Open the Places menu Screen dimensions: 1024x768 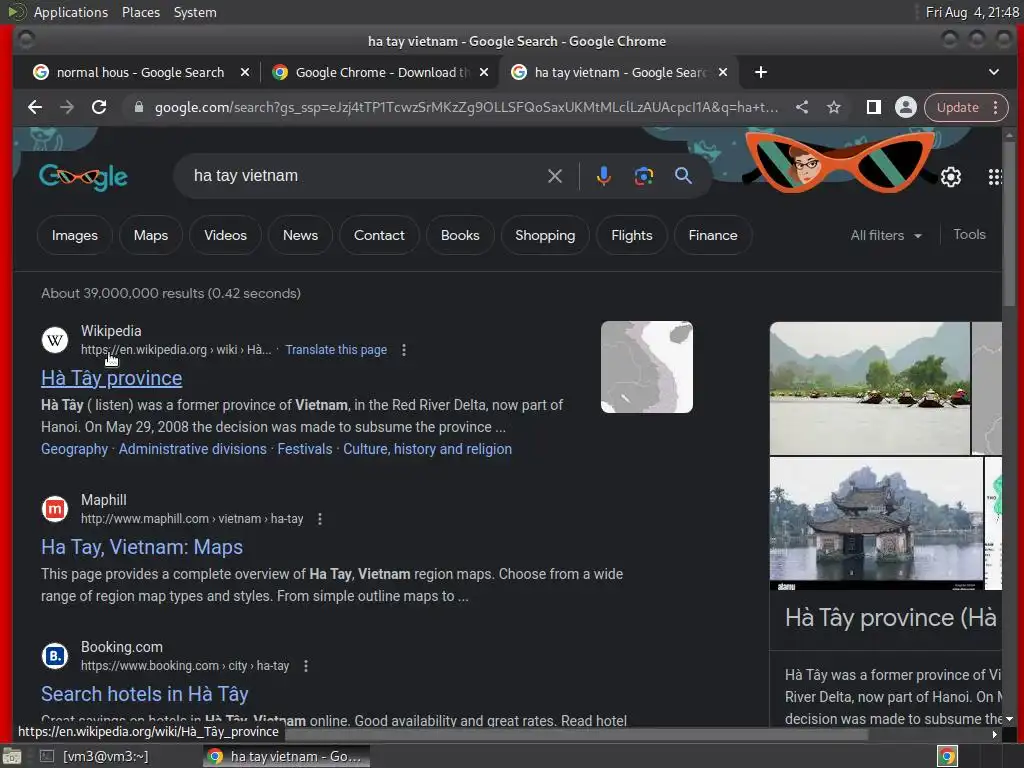(140, 12)
